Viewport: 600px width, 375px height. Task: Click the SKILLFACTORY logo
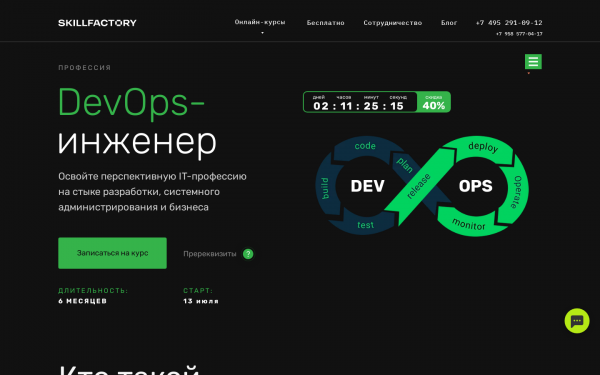click(97, 23)
